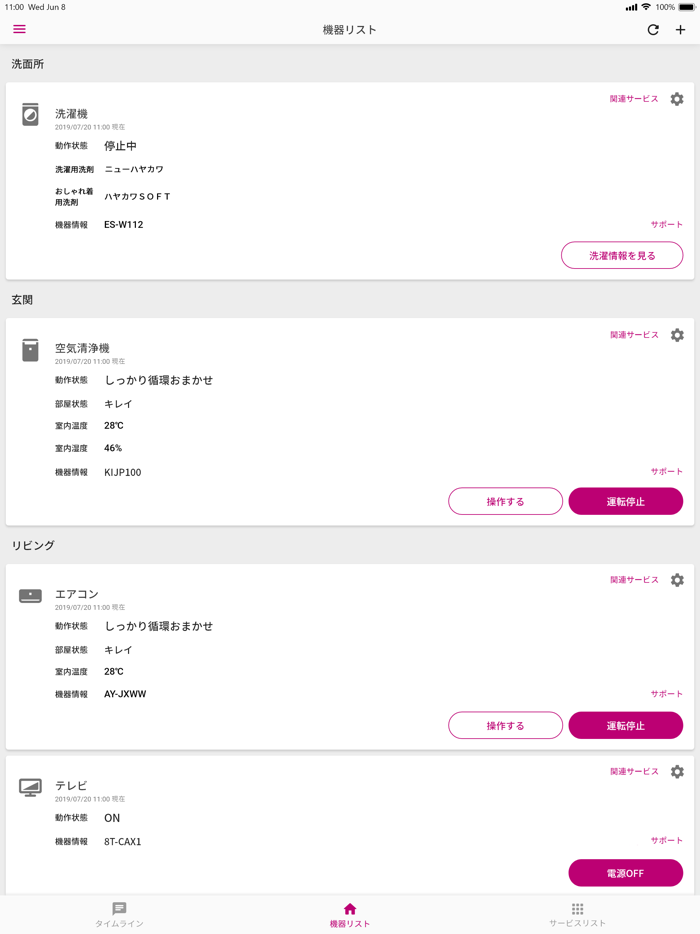Tap the air purifier device icon

(31, 350)
